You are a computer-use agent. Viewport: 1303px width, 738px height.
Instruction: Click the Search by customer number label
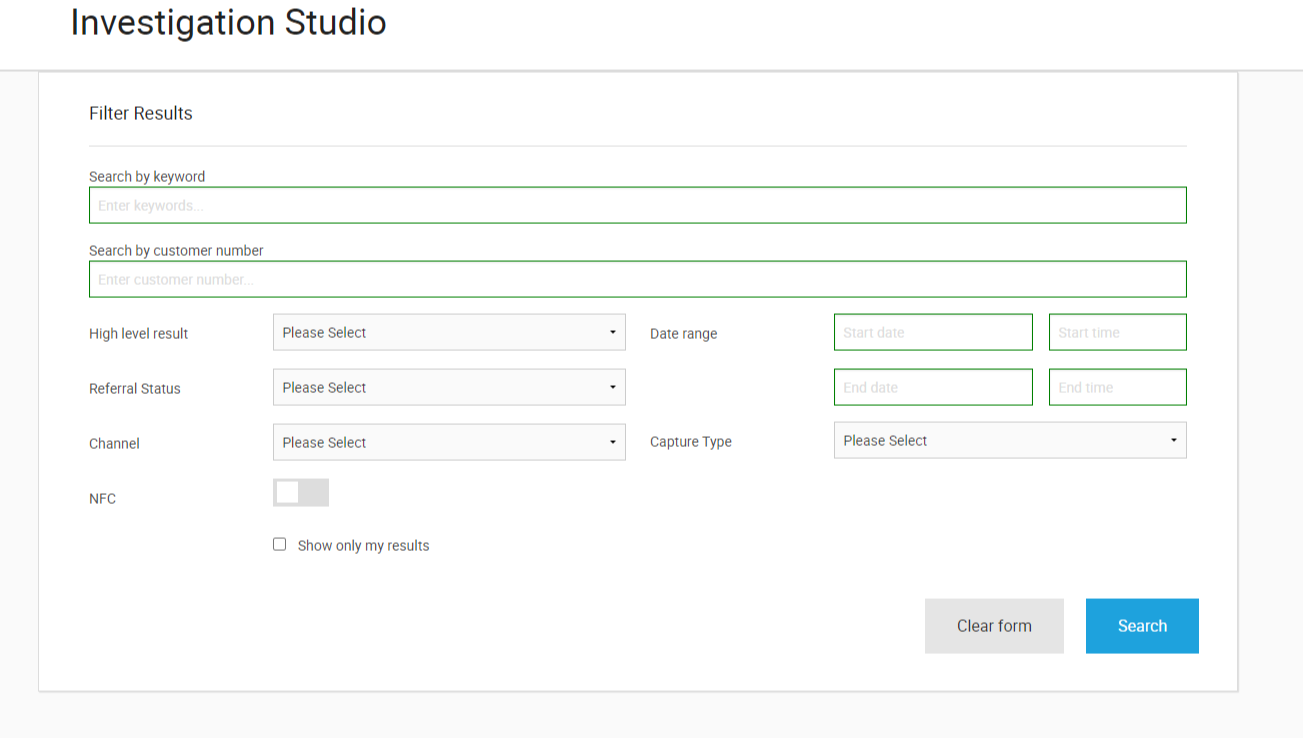coord(176,251)
